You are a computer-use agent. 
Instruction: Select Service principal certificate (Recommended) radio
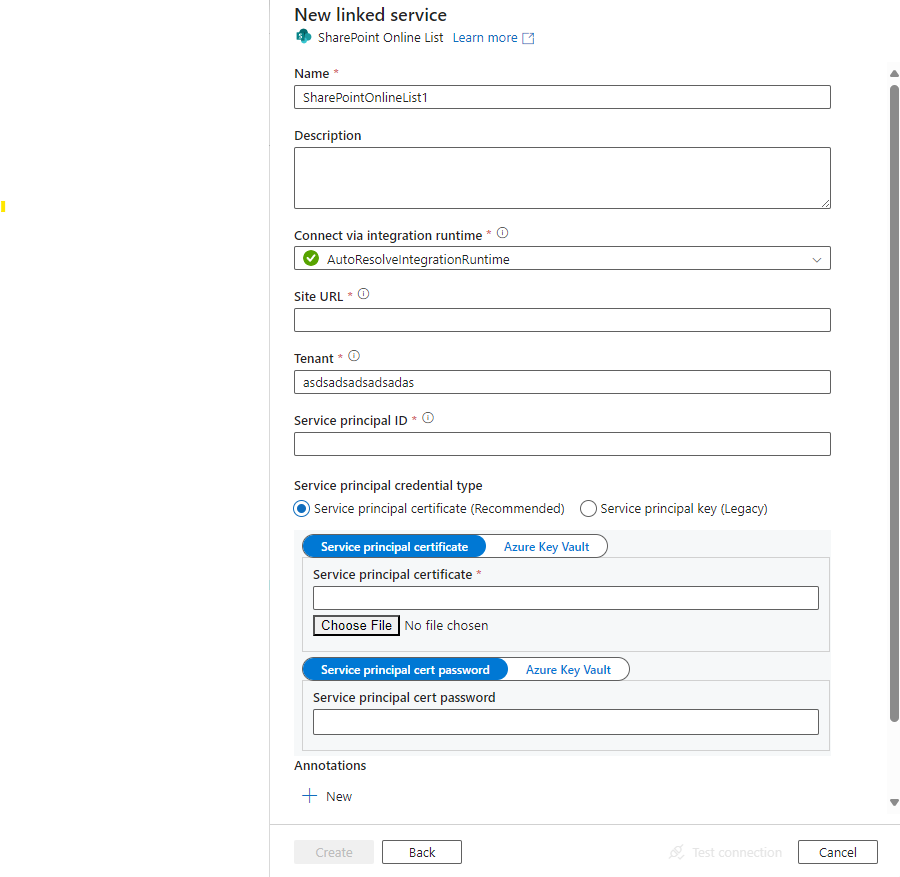point(301,509)
